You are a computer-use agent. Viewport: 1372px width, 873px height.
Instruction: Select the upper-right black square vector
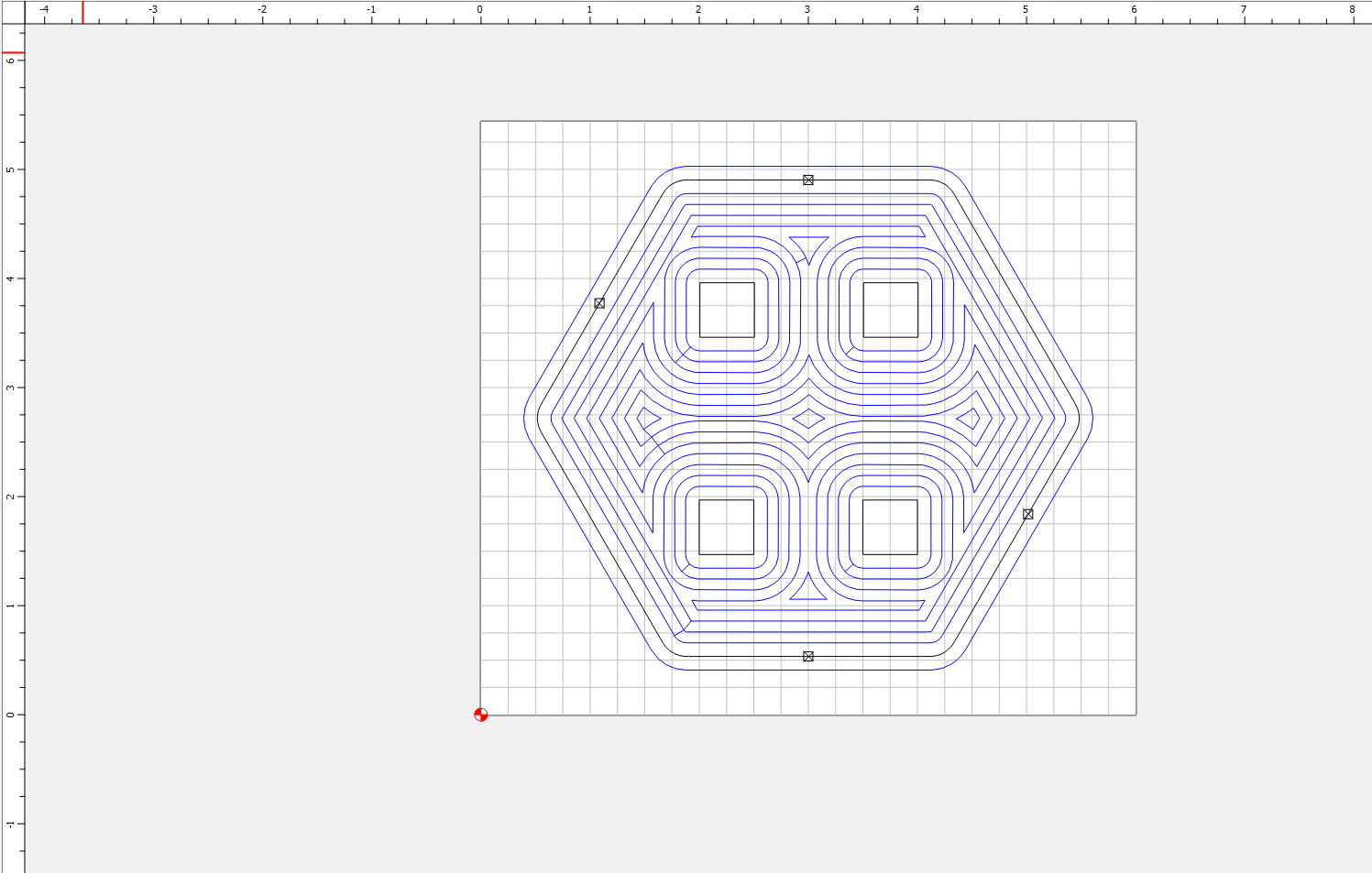click(x=891, y=310)
